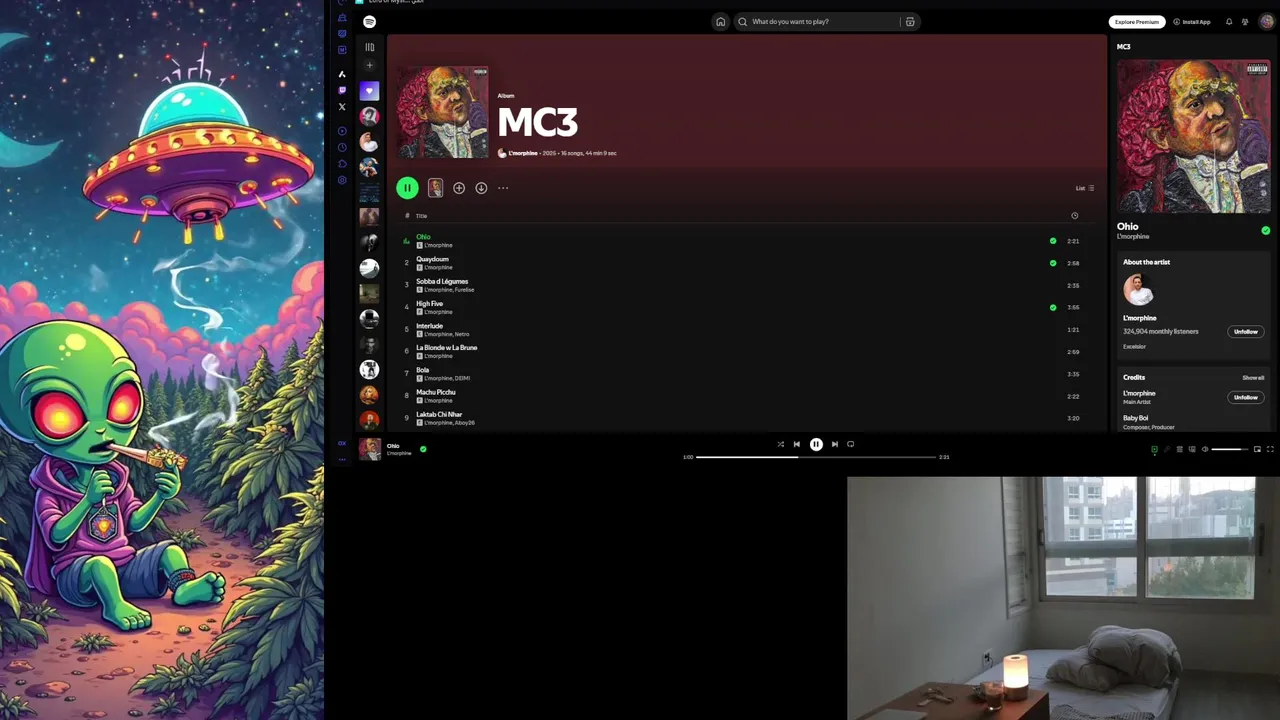The width and height of the screenshot is (1280, 720).
Task: Open the user profile avatar menu
Action: tap(1266, 21)
